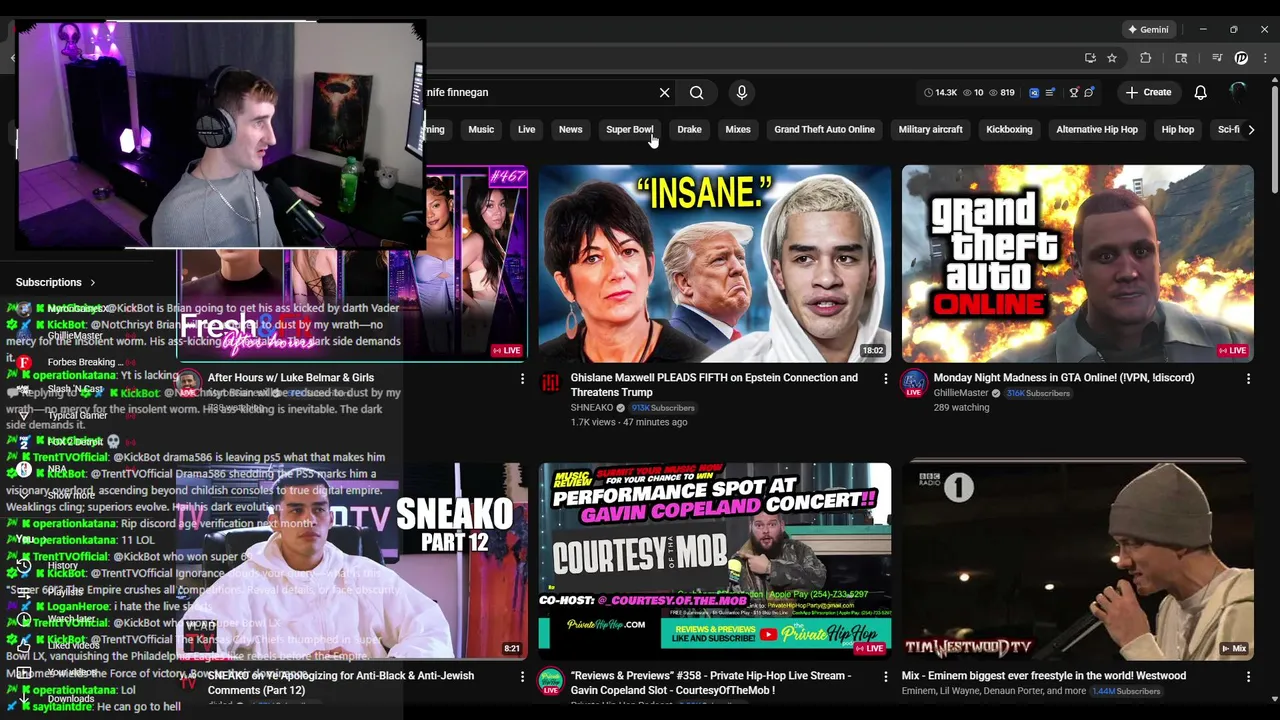This screenshot has height=720, width=1280.
Task: Select the Grand Theft Auto Online chip
Action: pos(824,130)
